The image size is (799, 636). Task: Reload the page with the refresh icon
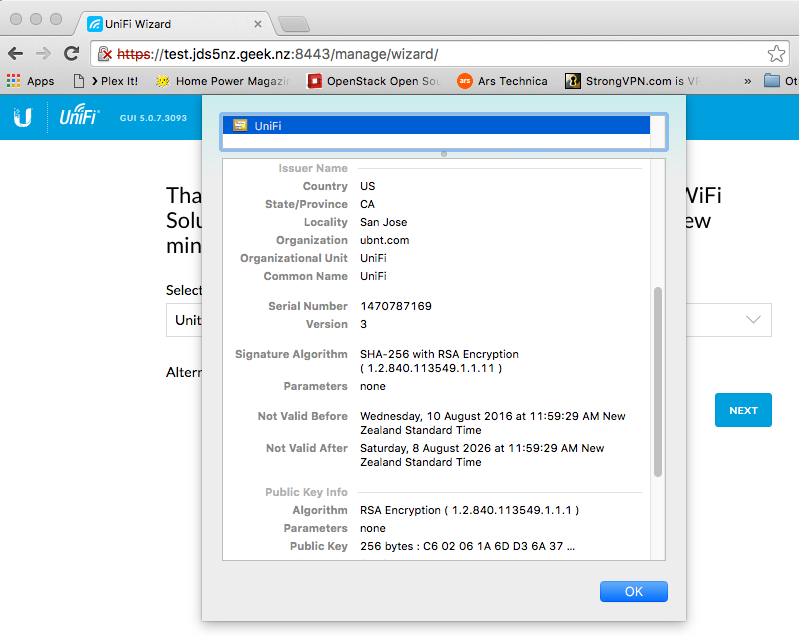[71, 54]
